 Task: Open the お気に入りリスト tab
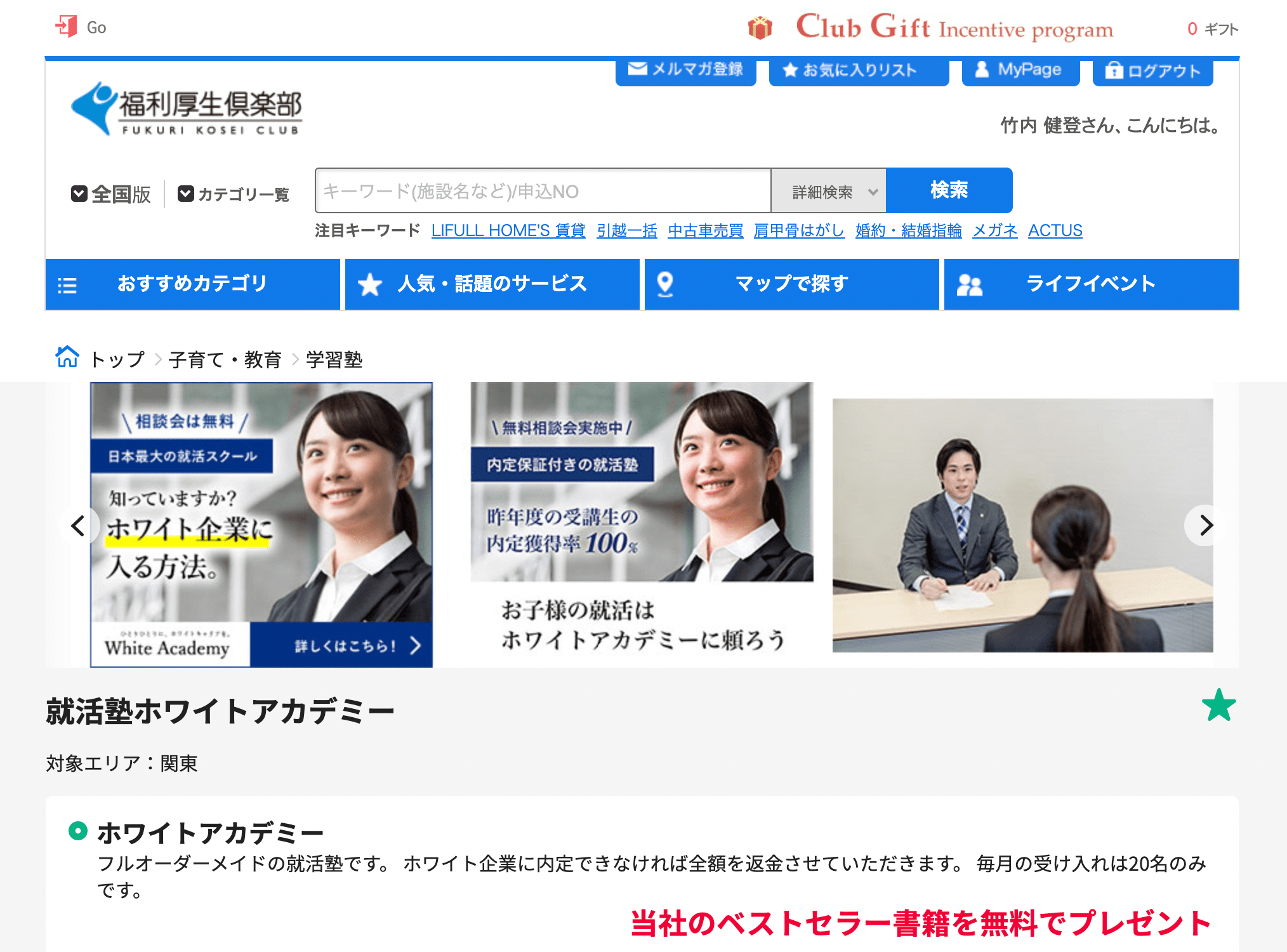pos(858,70)
